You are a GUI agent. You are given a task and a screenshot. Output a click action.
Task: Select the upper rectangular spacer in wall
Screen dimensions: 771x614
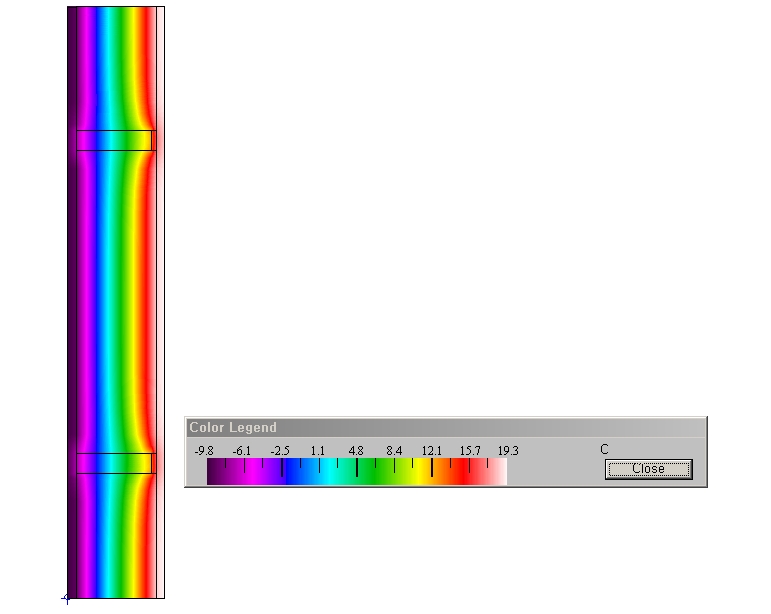pyautogui.click(x=114, y=140)
